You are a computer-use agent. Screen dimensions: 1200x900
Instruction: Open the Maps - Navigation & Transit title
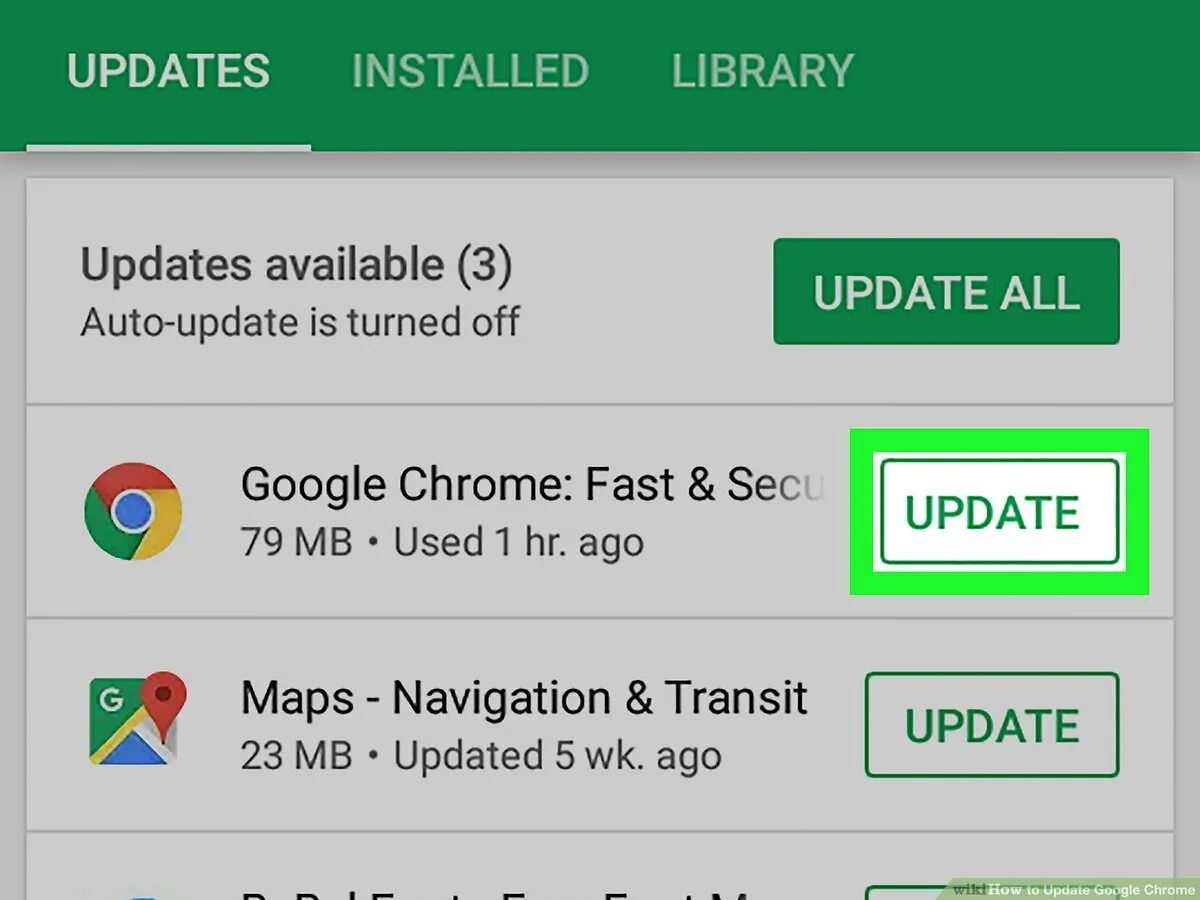(x=524, y=697)
